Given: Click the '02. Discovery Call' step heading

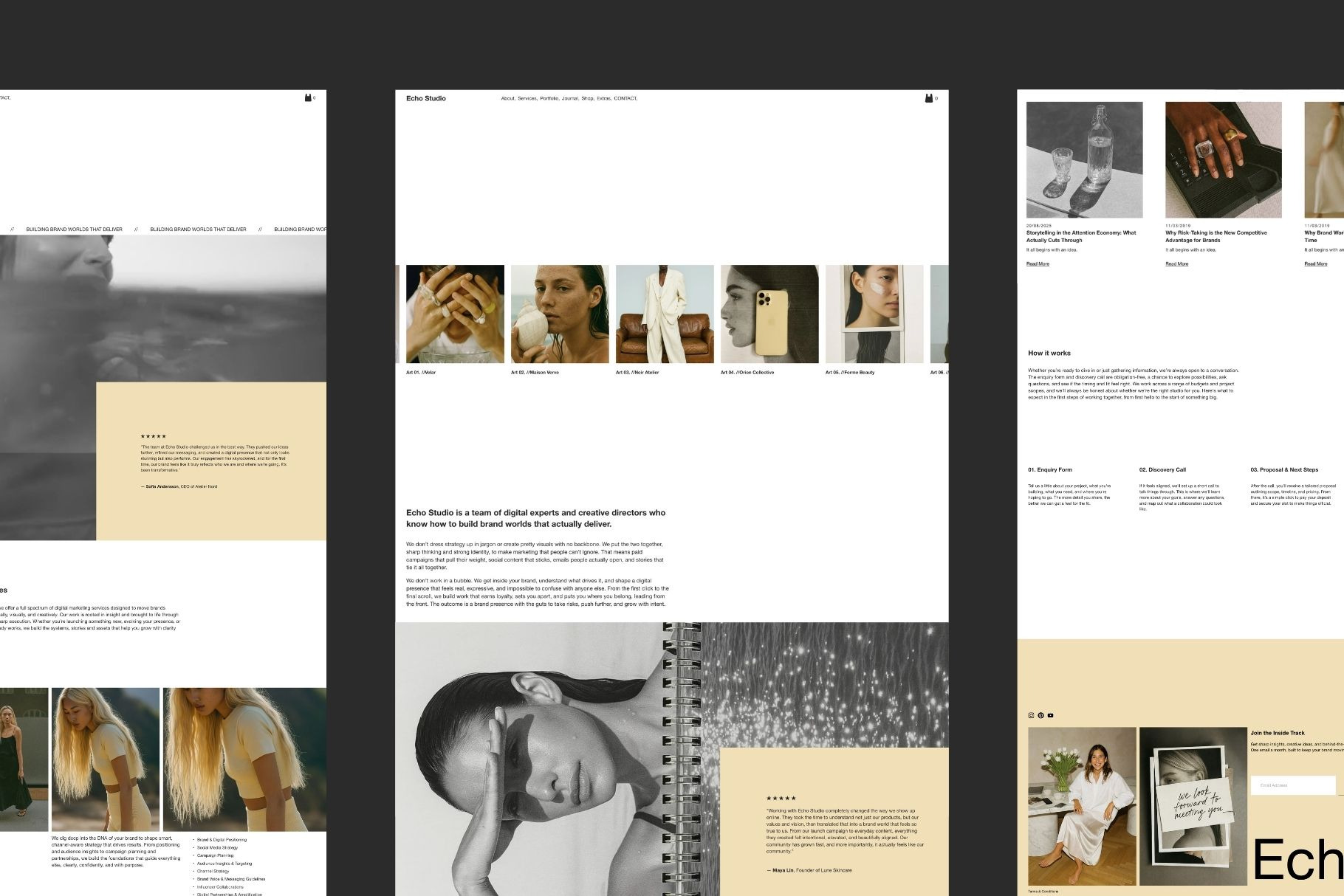Looking at the screenshot, I should click(1162, 469).
